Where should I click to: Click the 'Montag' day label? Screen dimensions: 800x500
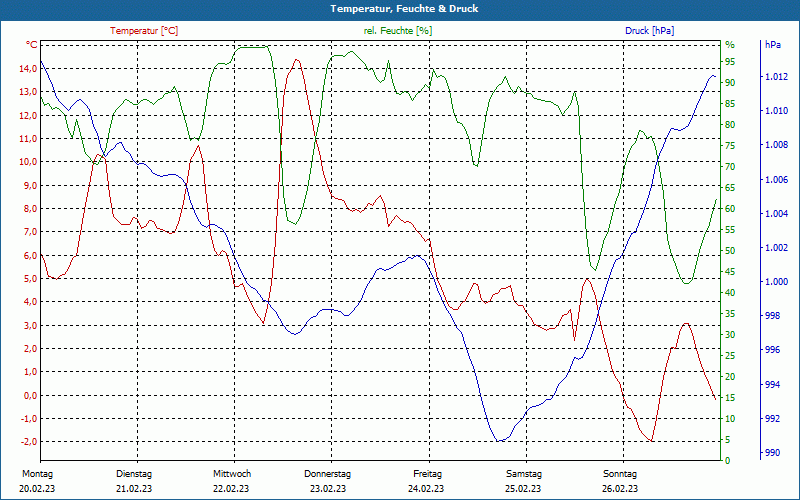tap(37, 474)
